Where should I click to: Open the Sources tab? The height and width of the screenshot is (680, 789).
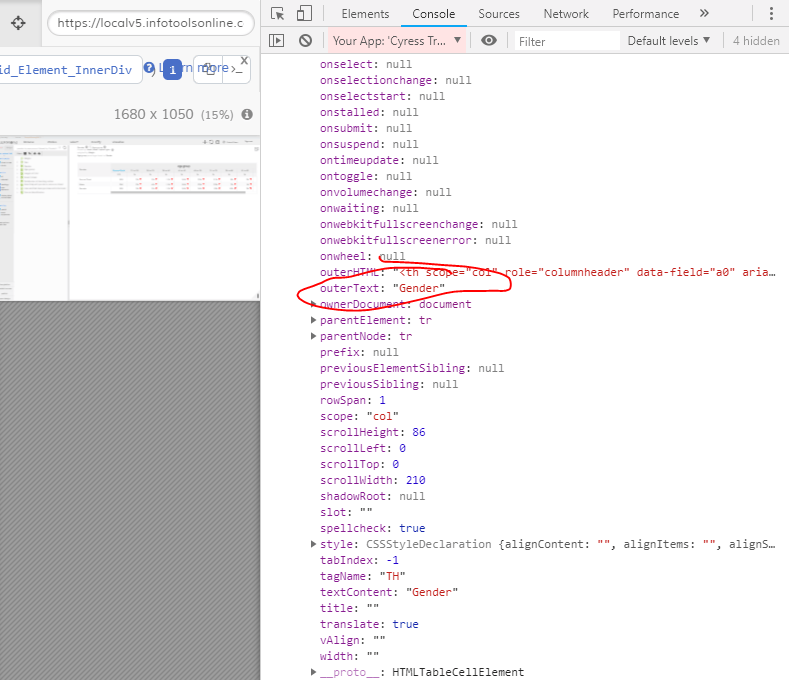pos(499,14)
